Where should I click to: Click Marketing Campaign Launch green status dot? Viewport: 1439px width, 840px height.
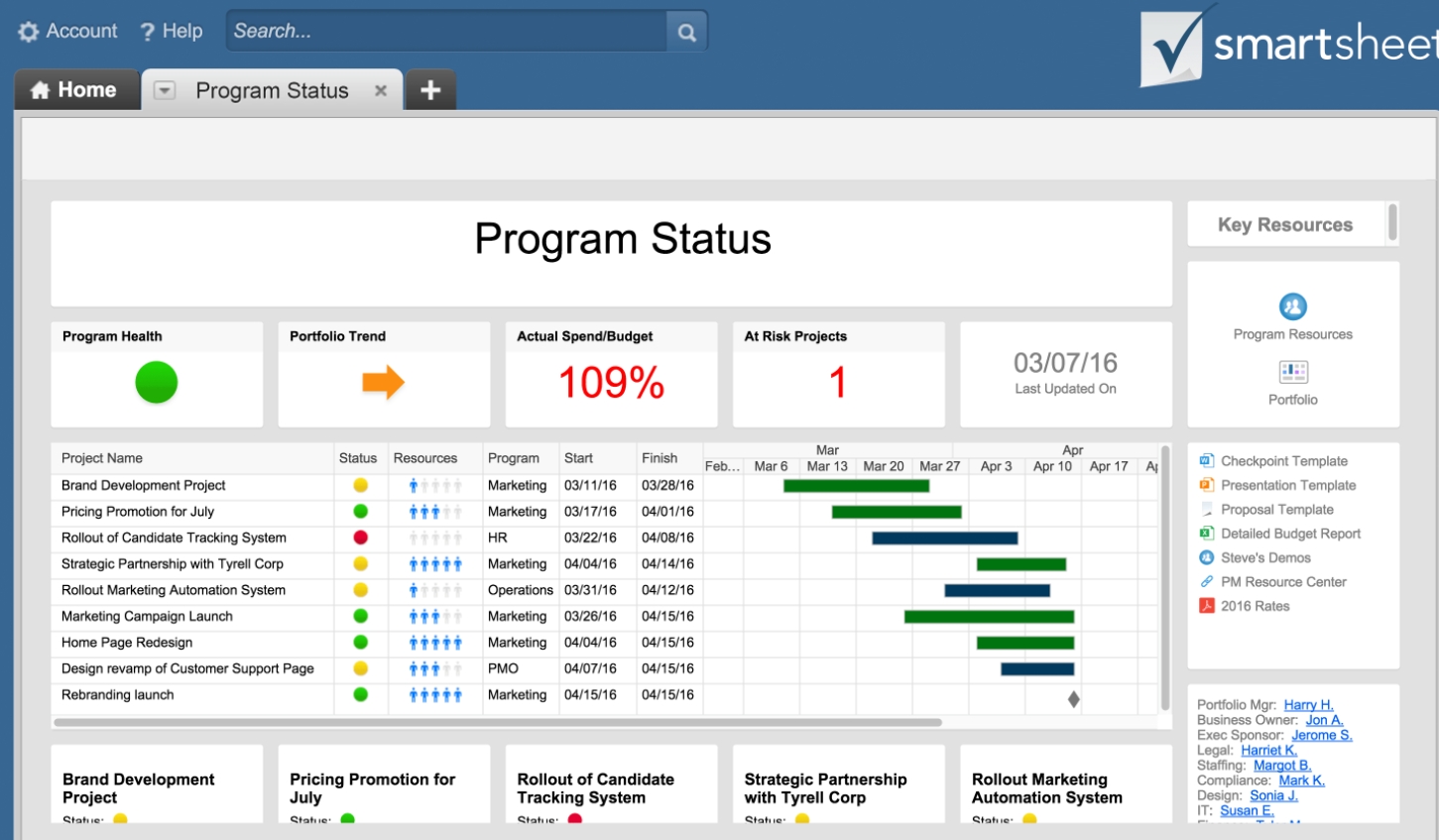(x=361, y=616)
